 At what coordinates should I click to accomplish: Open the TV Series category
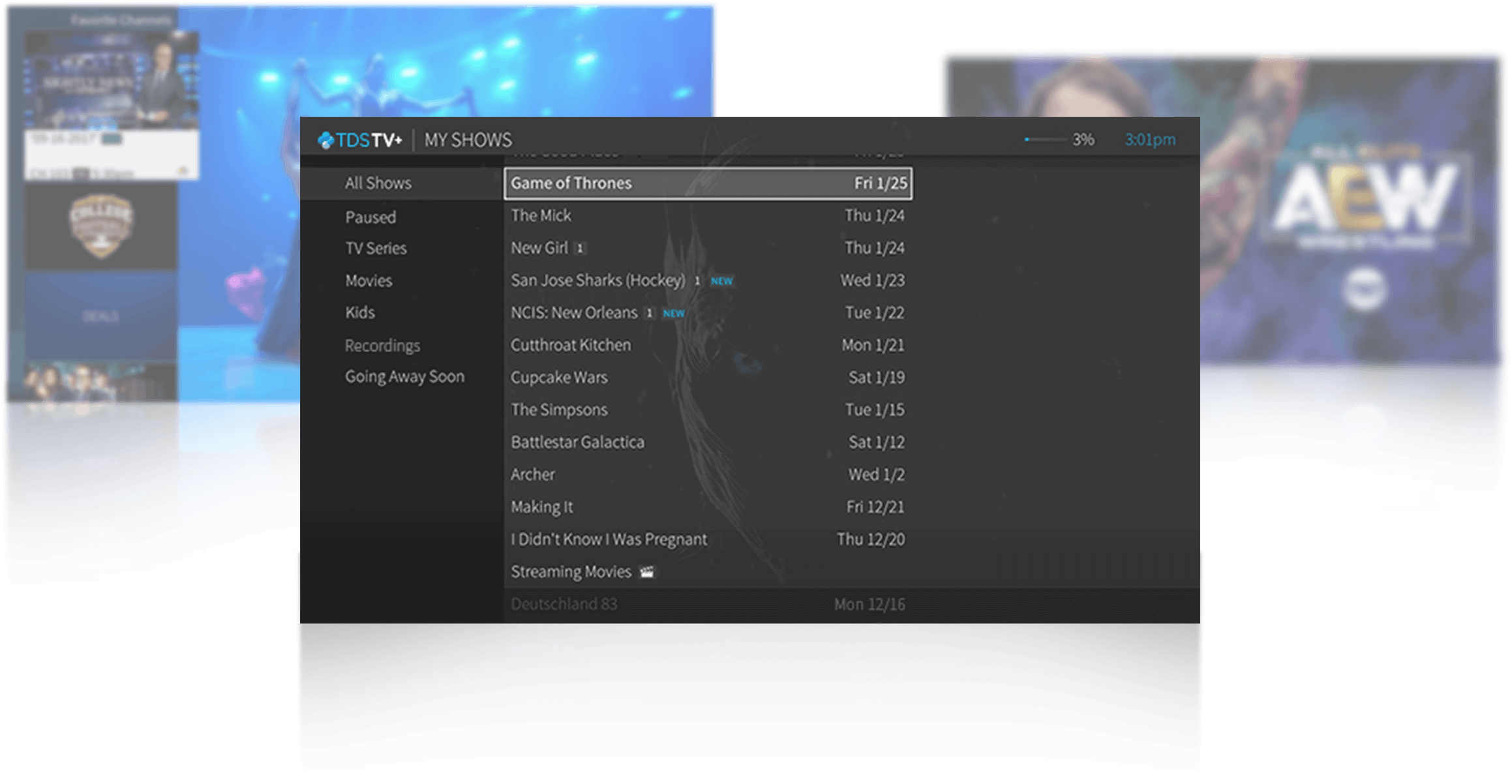pyautogui.click(x=376, y=249)
